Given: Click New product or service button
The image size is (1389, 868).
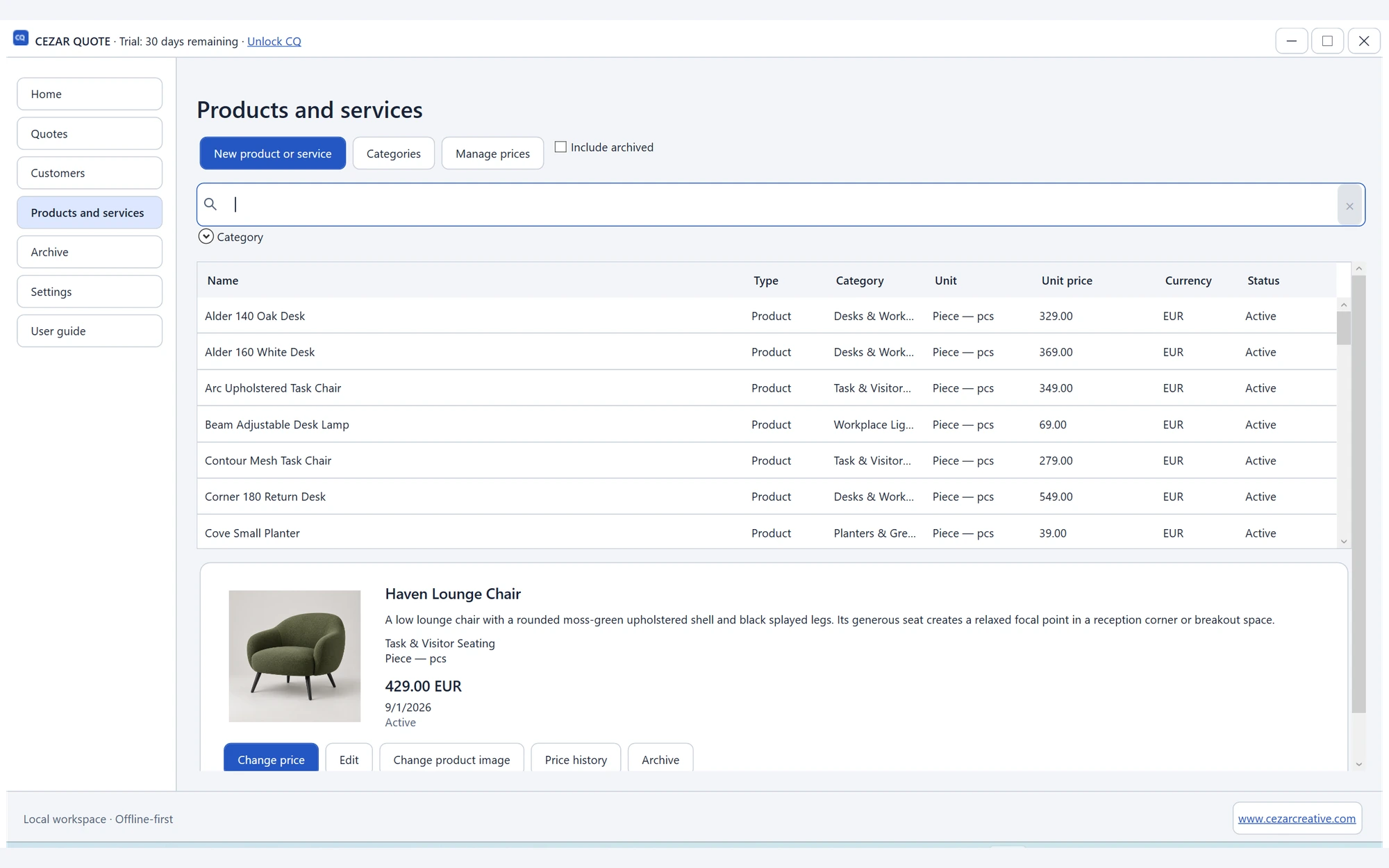Looking at the screenshot, I should [273, 153].
